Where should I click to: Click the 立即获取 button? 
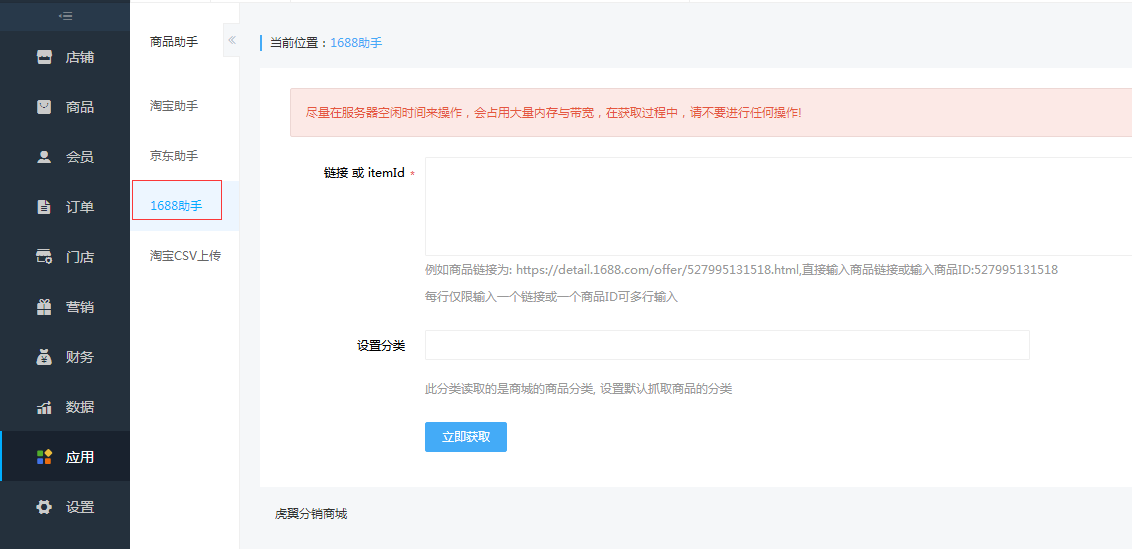point(466,437)
